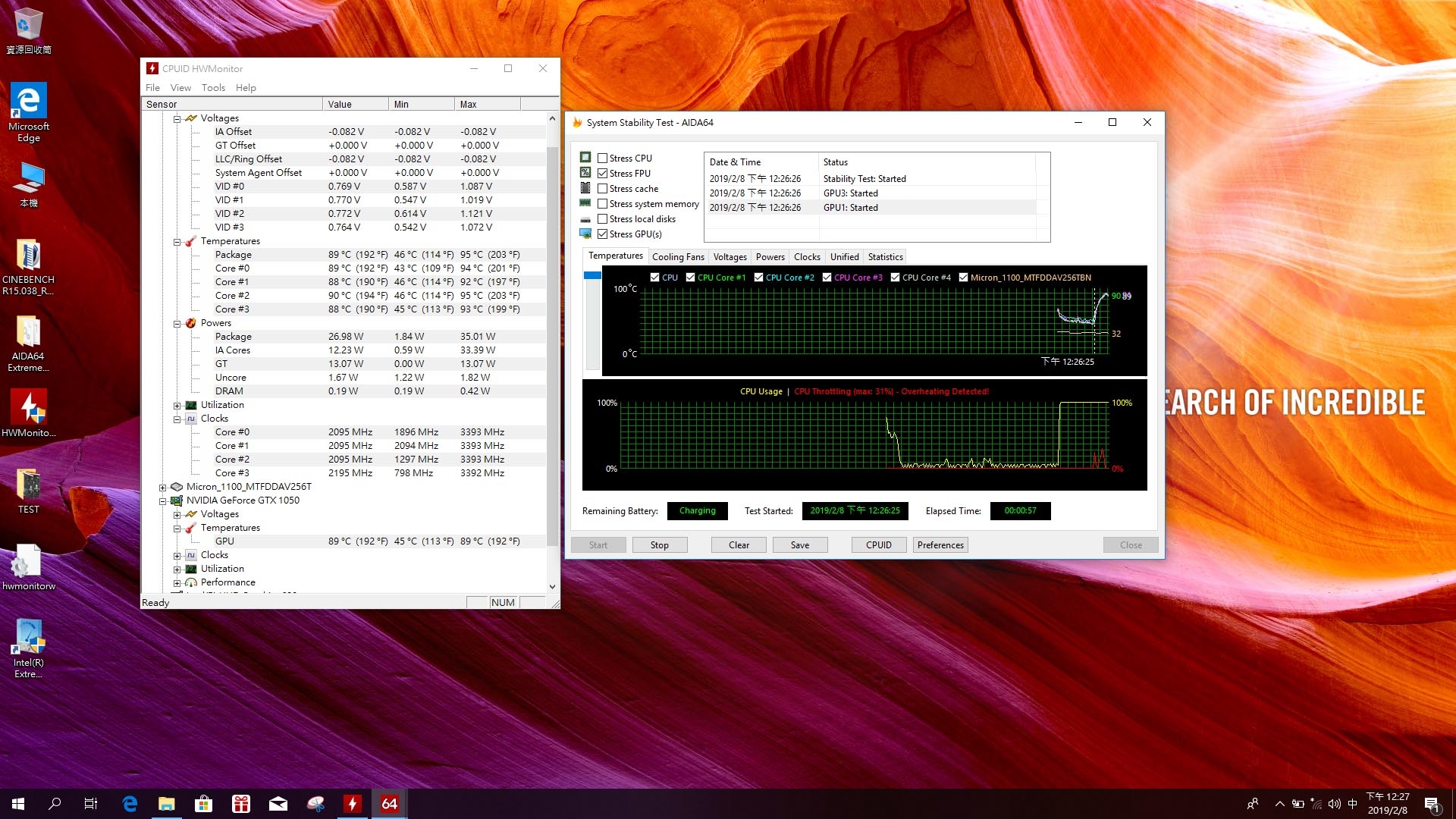1456x819 pixels.
Task: Expand the CPU Utilization tree node
Action: [177, 406]
